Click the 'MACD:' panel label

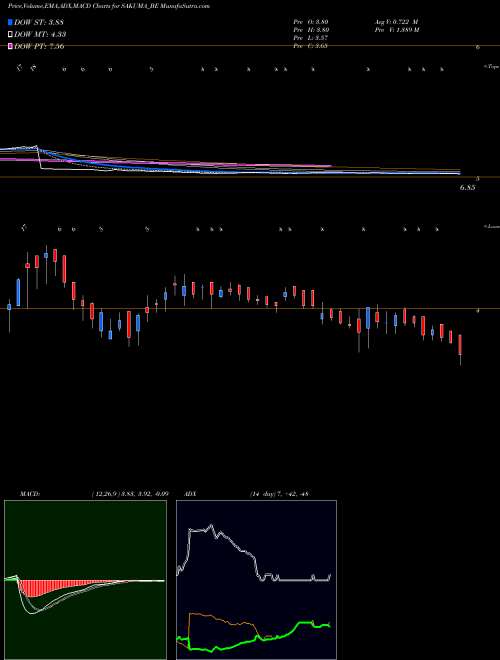click(x=29, y=493)
